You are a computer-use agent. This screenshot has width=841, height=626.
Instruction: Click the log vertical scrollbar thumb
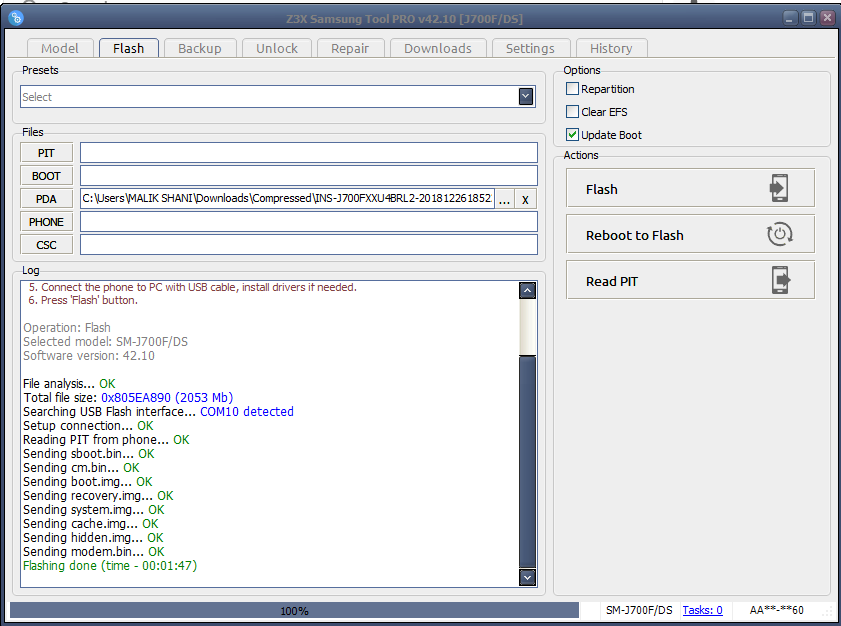pos(528,461)
